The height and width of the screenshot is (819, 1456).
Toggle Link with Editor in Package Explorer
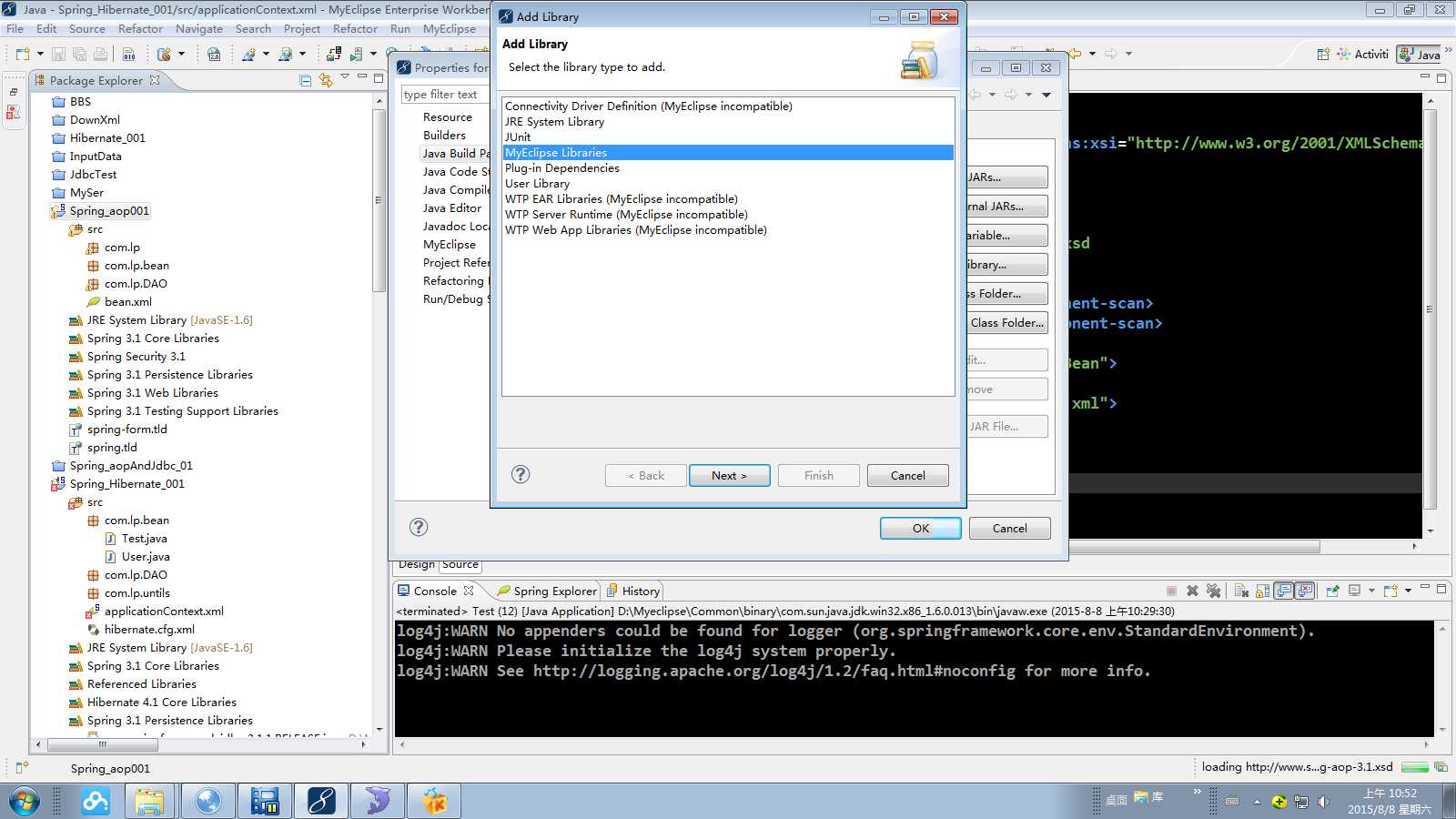click(326, 80)
